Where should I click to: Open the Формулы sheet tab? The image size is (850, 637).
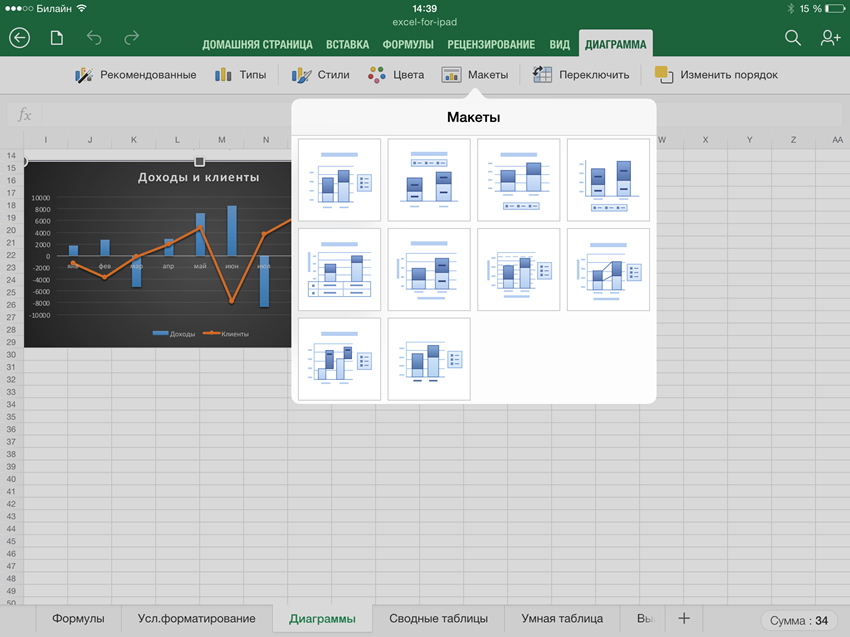tap(78, 619)
